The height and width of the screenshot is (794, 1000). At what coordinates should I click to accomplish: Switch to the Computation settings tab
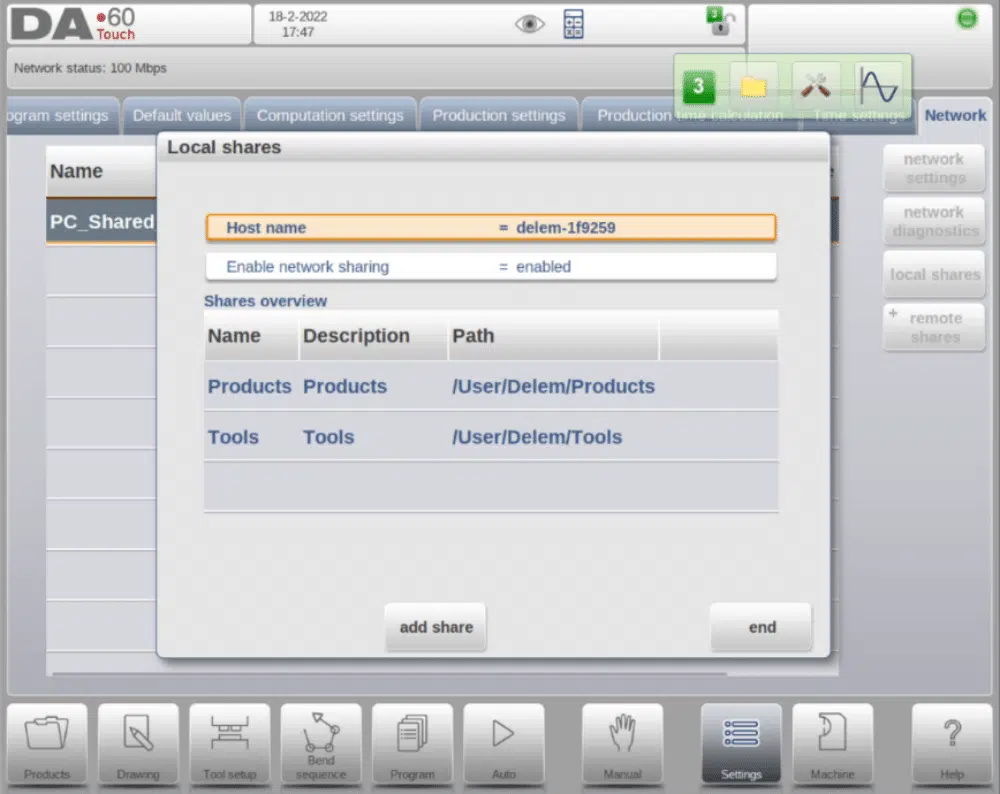tap(330, 115)
